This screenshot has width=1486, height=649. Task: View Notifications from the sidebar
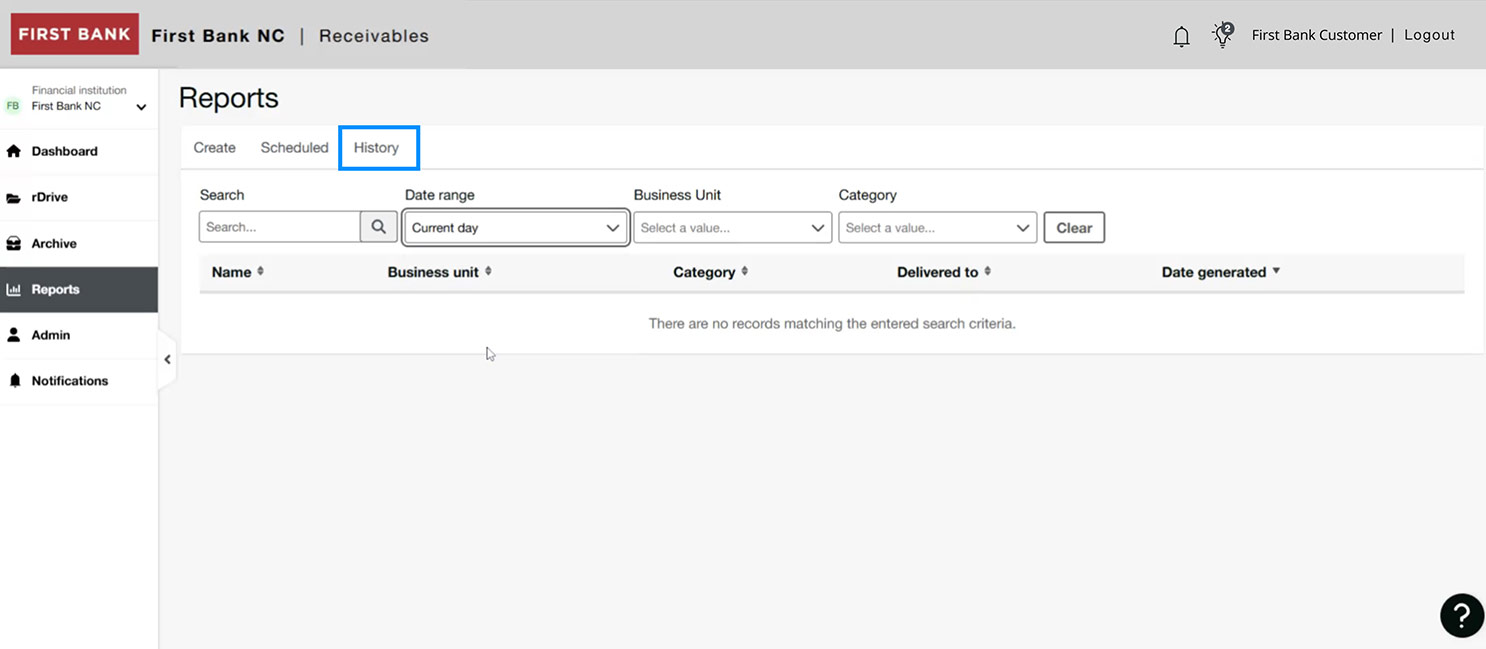[69, 381]
